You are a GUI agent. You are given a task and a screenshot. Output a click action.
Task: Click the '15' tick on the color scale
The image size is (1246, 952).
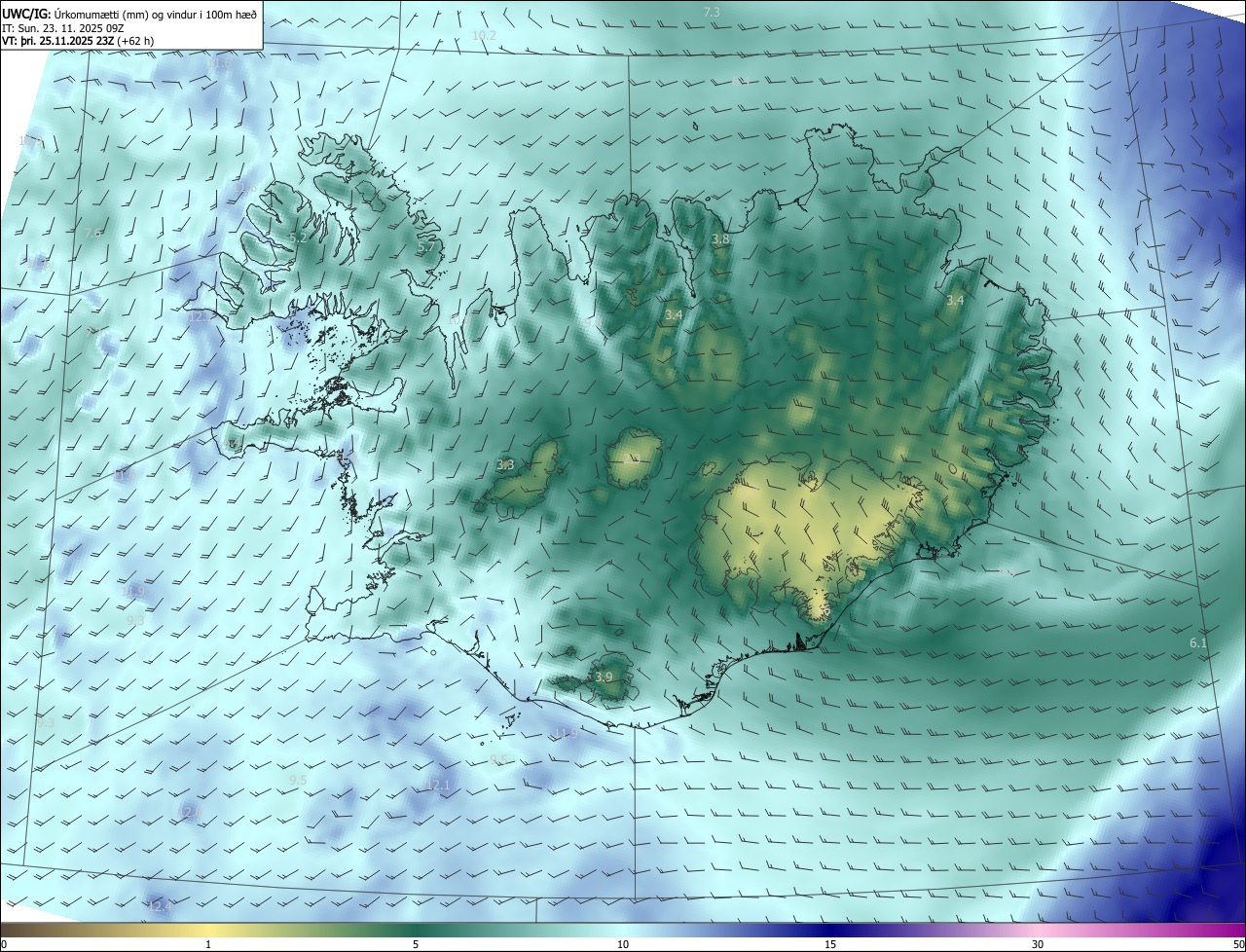pos(830,944)
